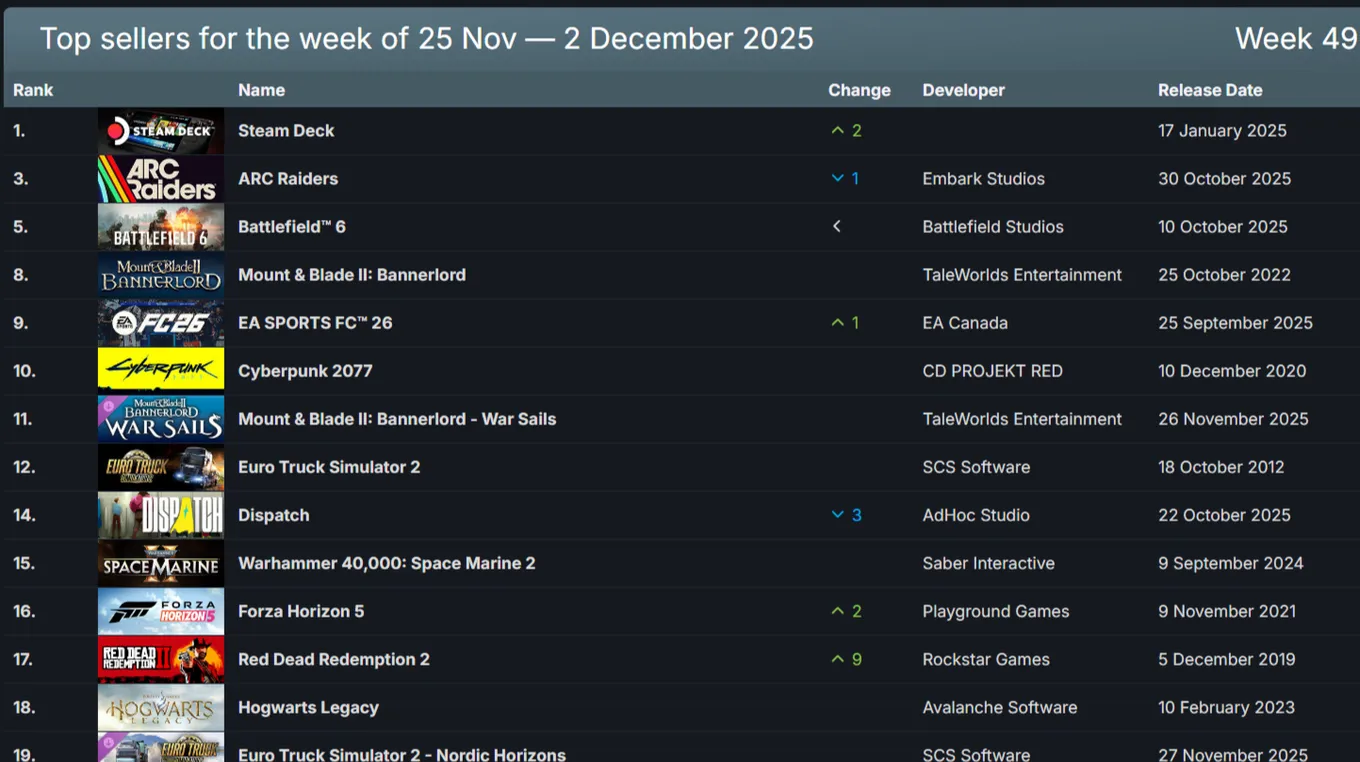The image size is (1360, 762).
Task: Open the Red Dead Redemption 2 name link
Action: pos(334,659)
